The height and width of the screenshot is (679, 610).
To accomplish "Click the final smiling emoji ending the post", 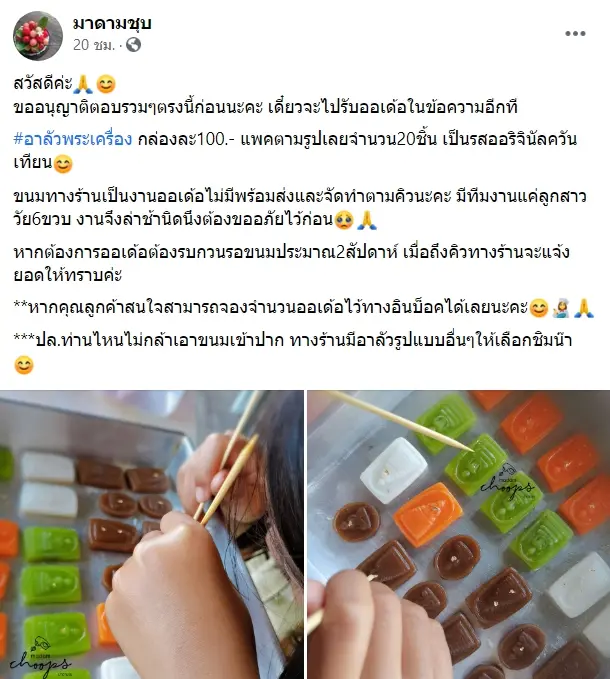I will tap(24, 365).
